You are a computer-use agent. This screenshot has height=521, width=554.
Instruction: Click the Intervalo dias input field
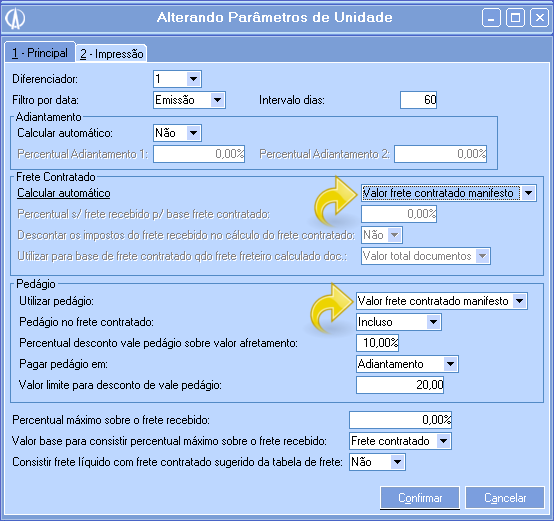tap(418, 100)
